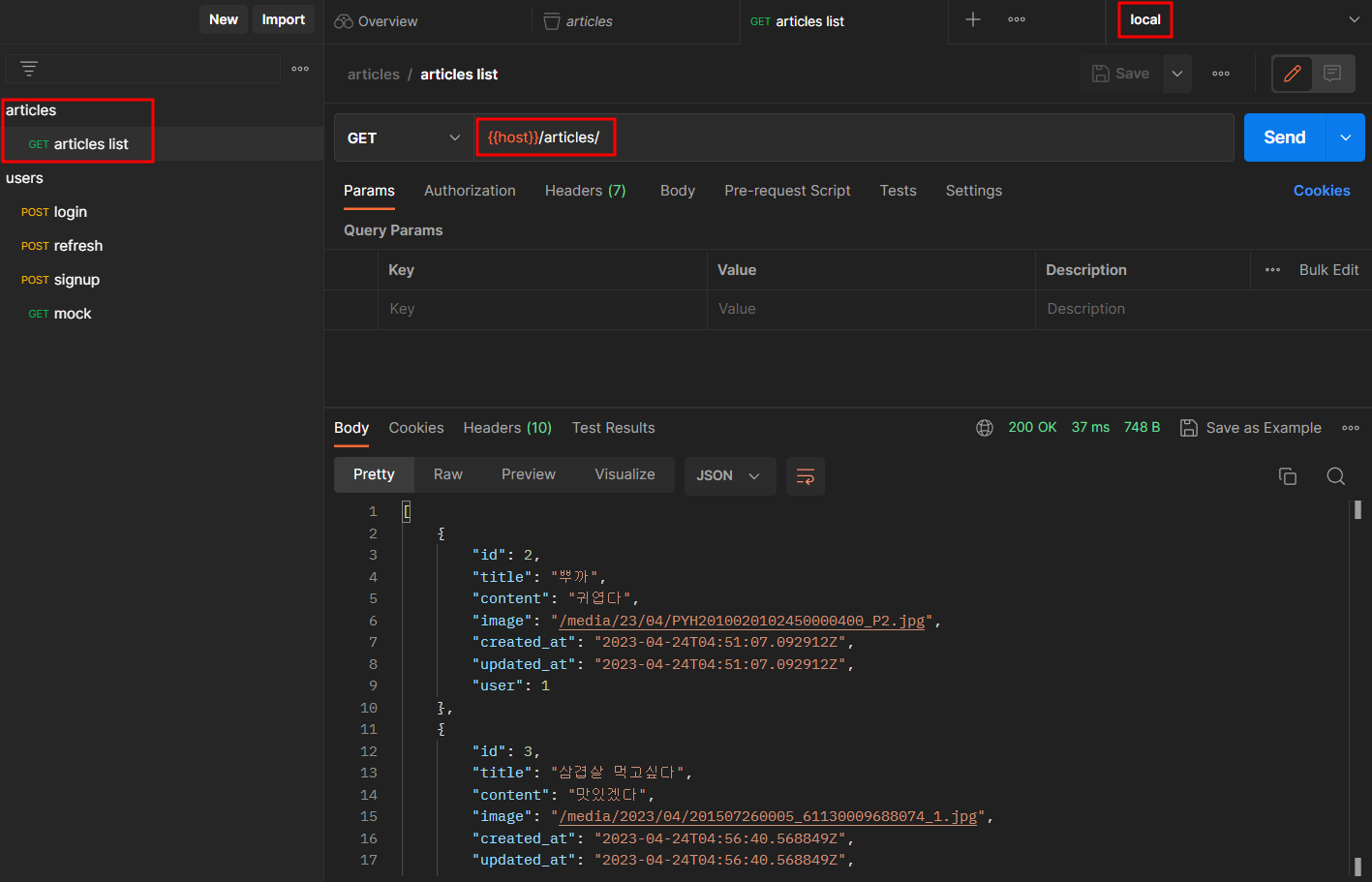Image resolution: width=1372 pixels, height=882 pixels.
Task: Open the comments panel icon
Action: click(x=1332, y=74)
